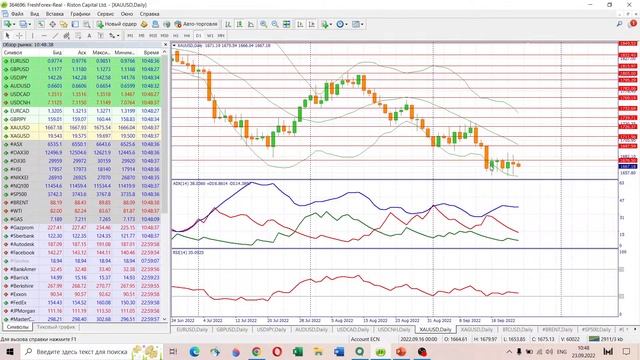Switch timeframe to MN
Image resolution: width=640 pixels, height=360 pixels.
point(221,36)
